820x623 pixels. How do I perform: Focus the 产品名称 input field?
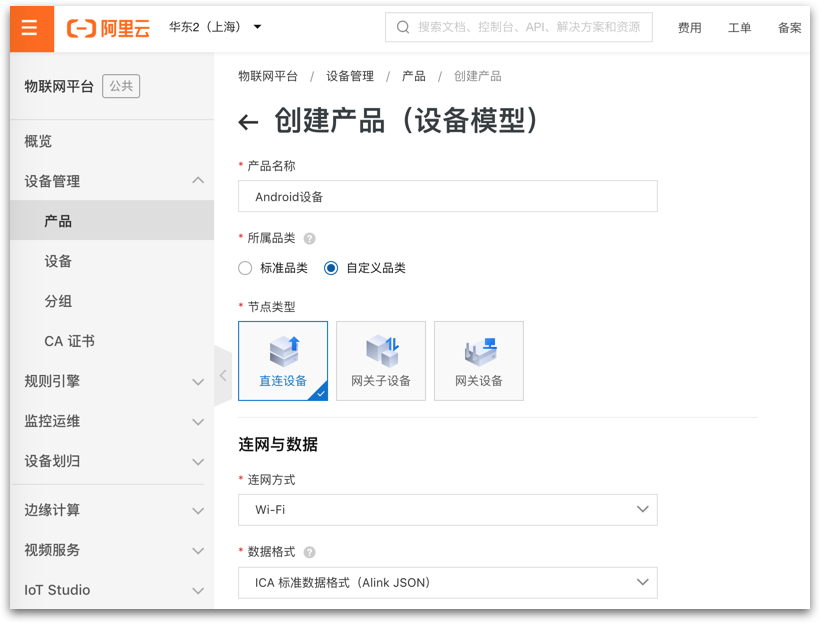[x=448, y=196]
